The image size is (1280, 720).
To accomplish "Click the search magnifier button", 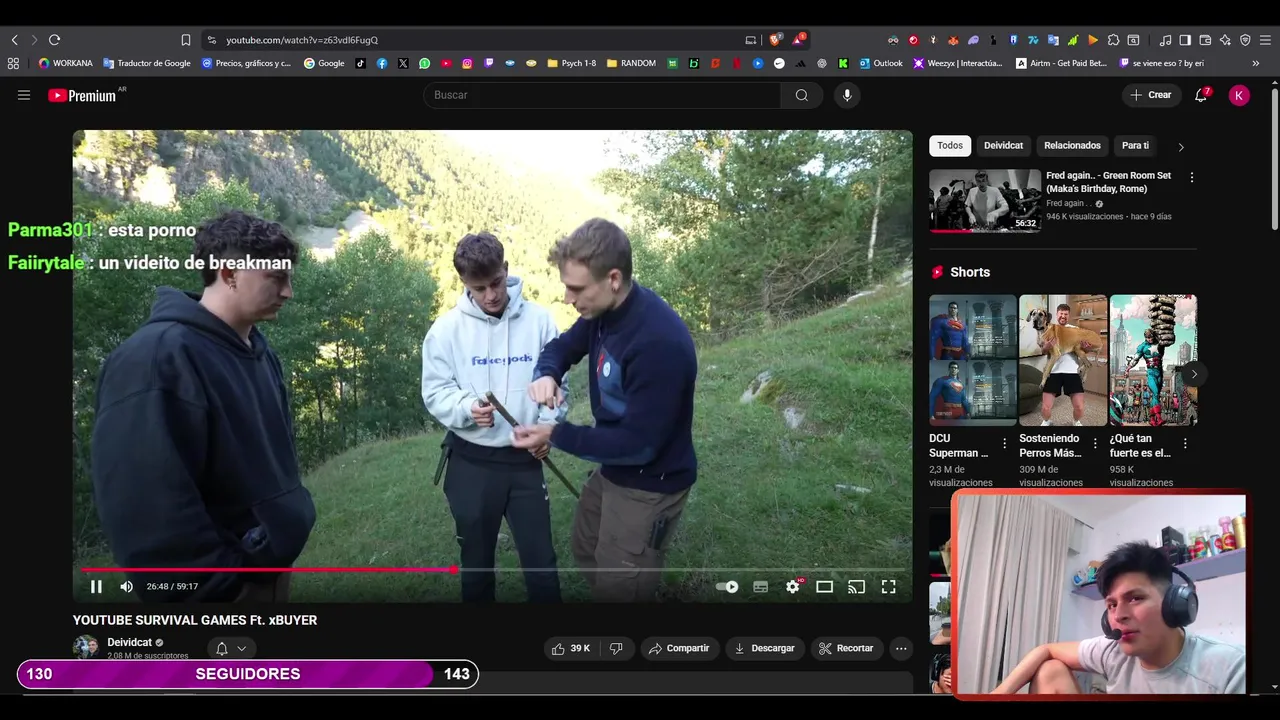I will (x=802, y=95).
